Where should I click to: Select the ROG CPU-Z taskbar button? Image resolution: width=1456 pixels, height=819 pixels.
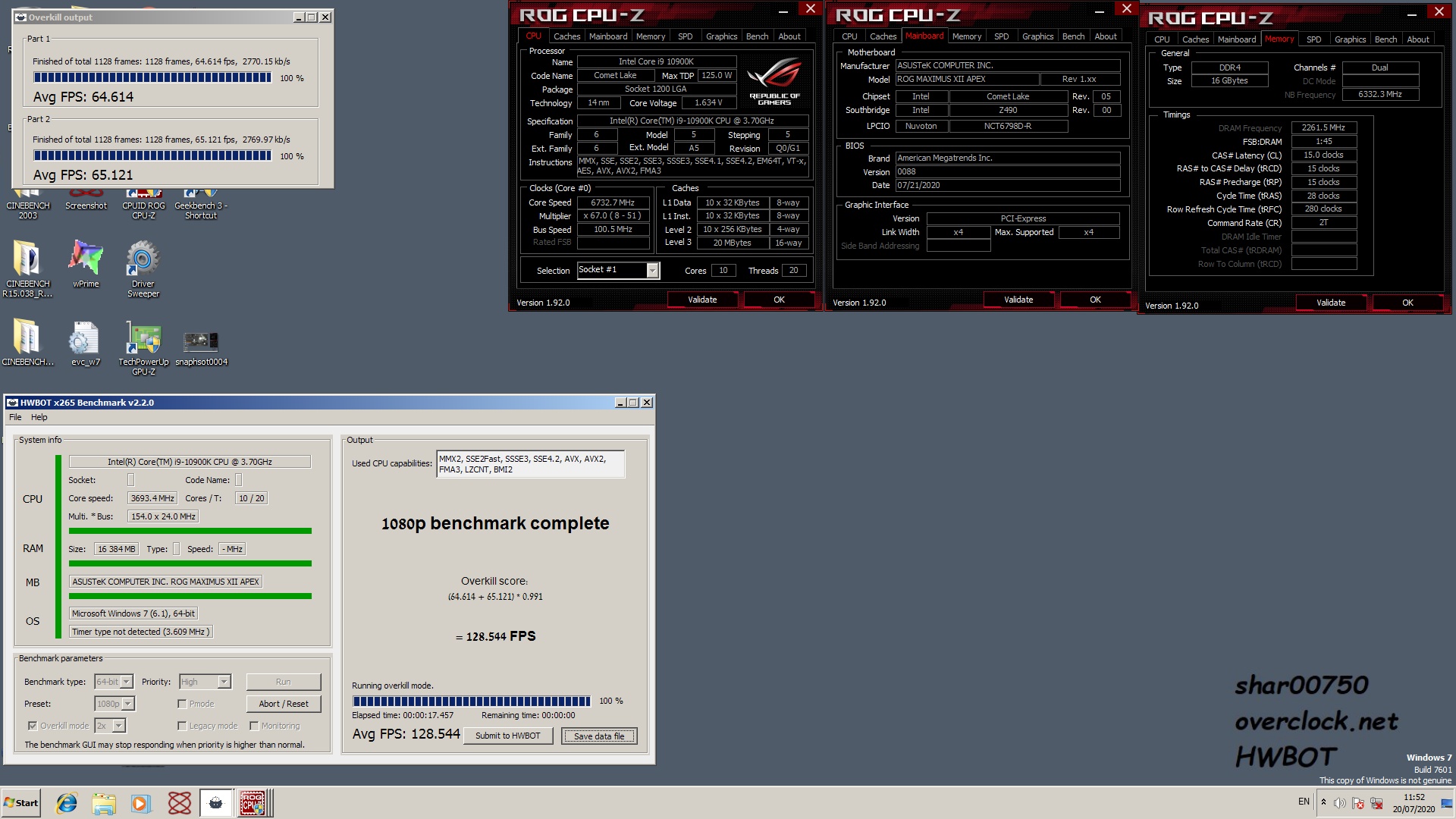click(254, 802)
